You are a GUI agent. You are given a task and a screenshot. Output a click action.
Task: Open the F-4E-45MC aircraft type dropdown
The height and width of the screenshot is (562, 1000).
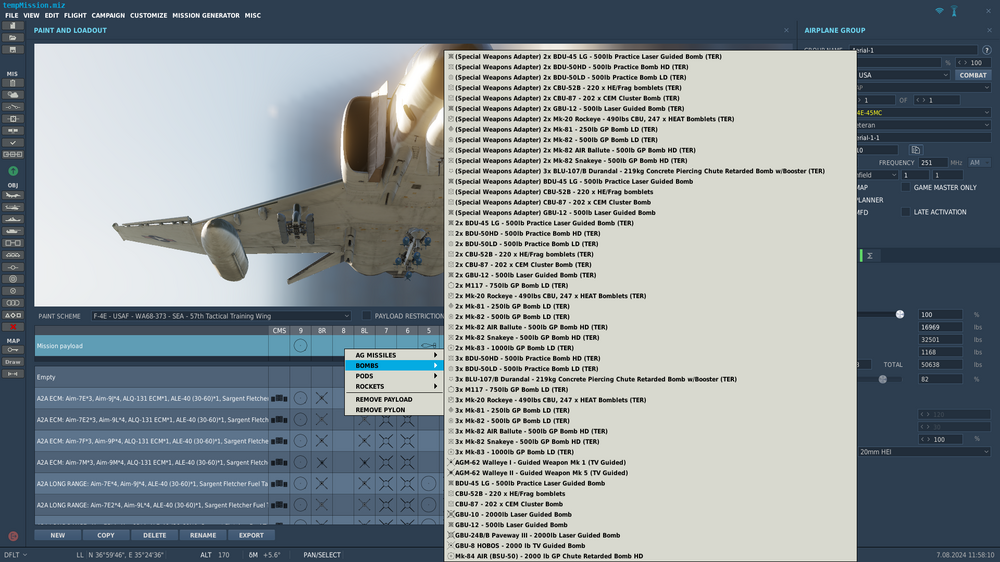click(x=923, y=113)
